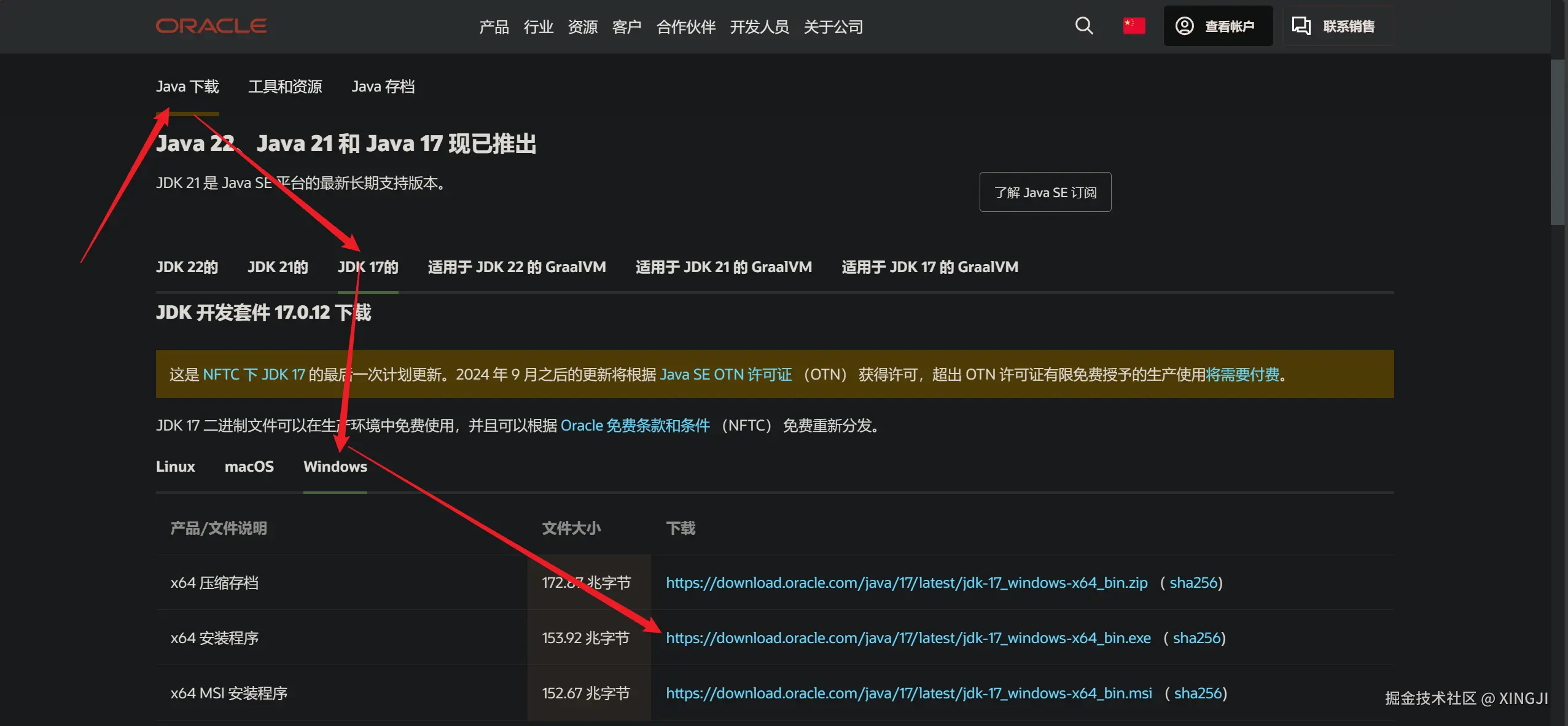Screen dimensions: 1568x726
Task: Open the 资源 menu
Action: point(582,26)
